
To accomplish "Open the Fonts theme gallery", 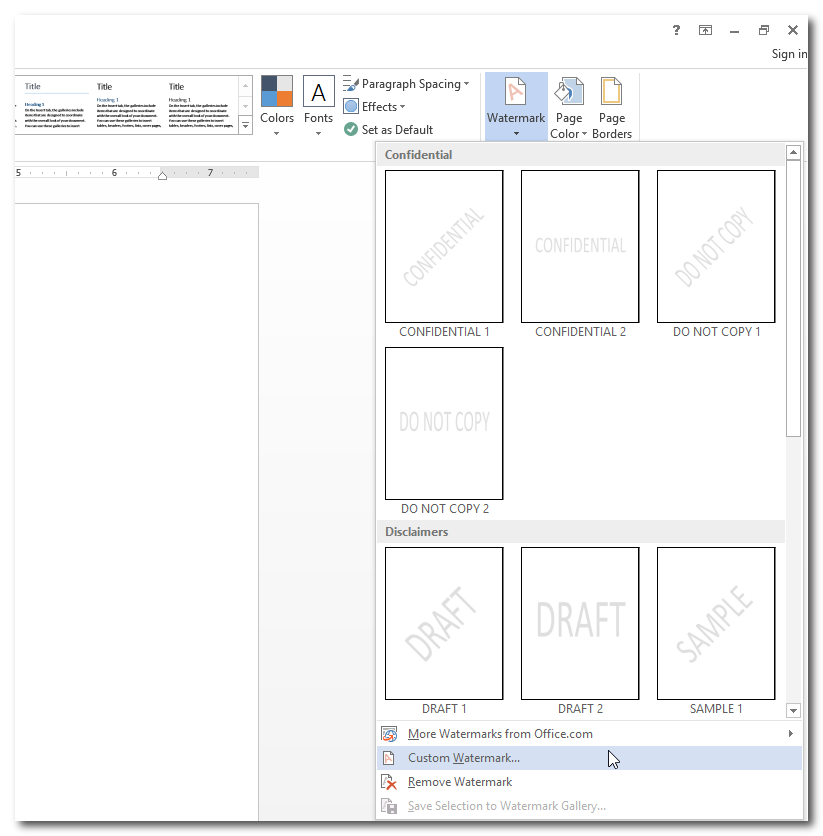I will click(318, 106).
